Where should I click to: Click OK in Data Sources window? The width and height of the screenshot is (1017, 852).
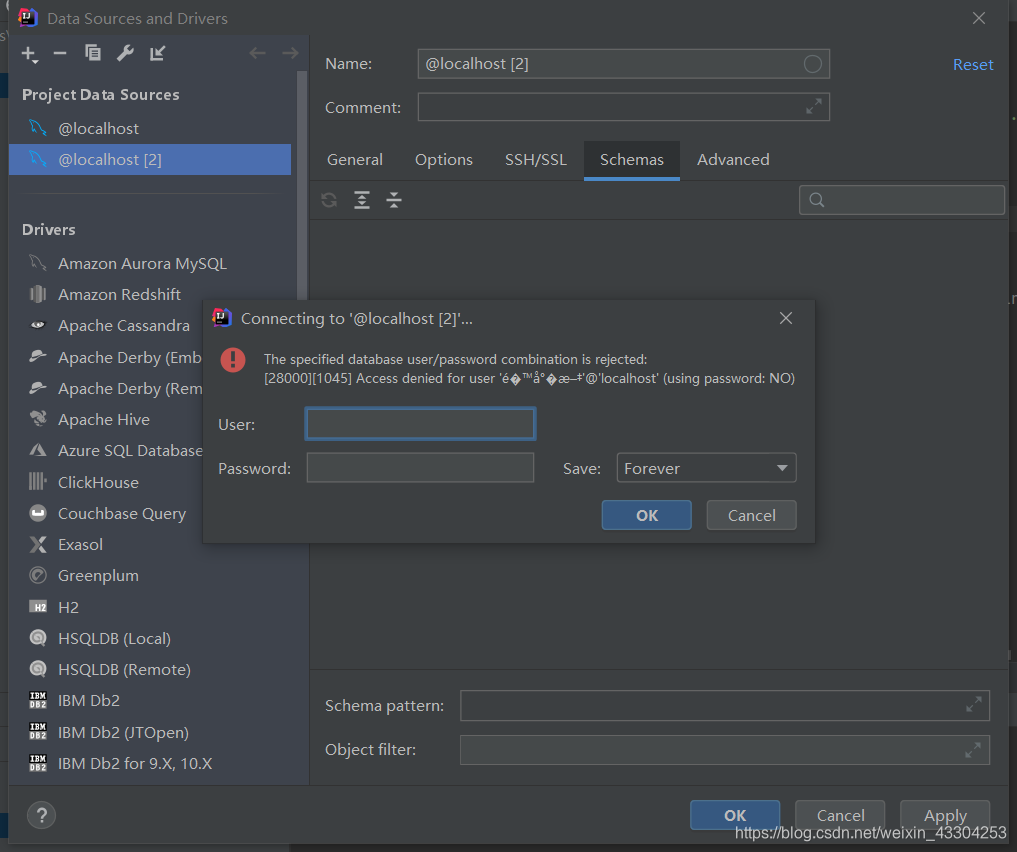coord(735,815)
